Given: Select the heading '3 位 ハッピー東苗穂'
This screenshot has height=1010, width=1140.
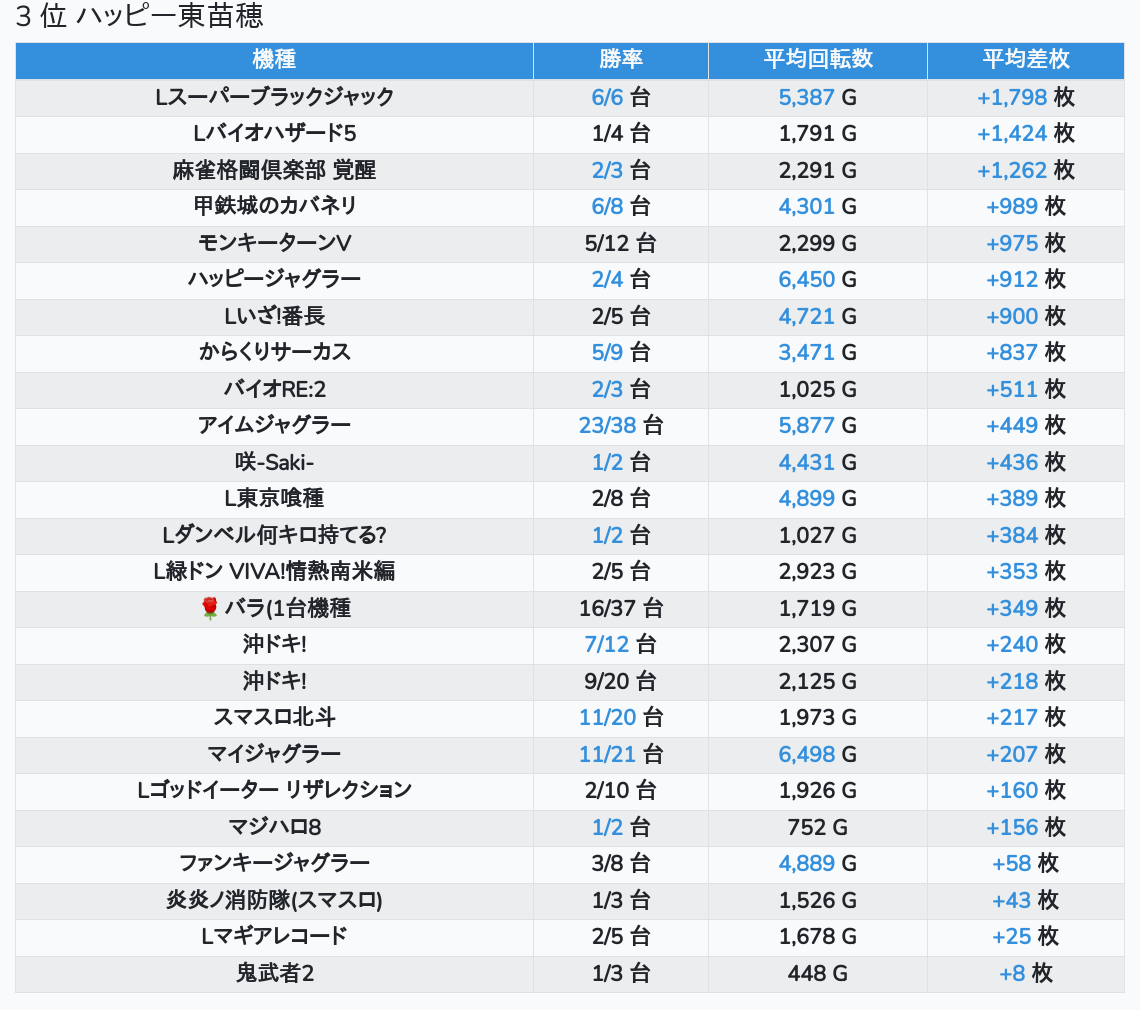Looking at the screenshot, I should 140,16.
